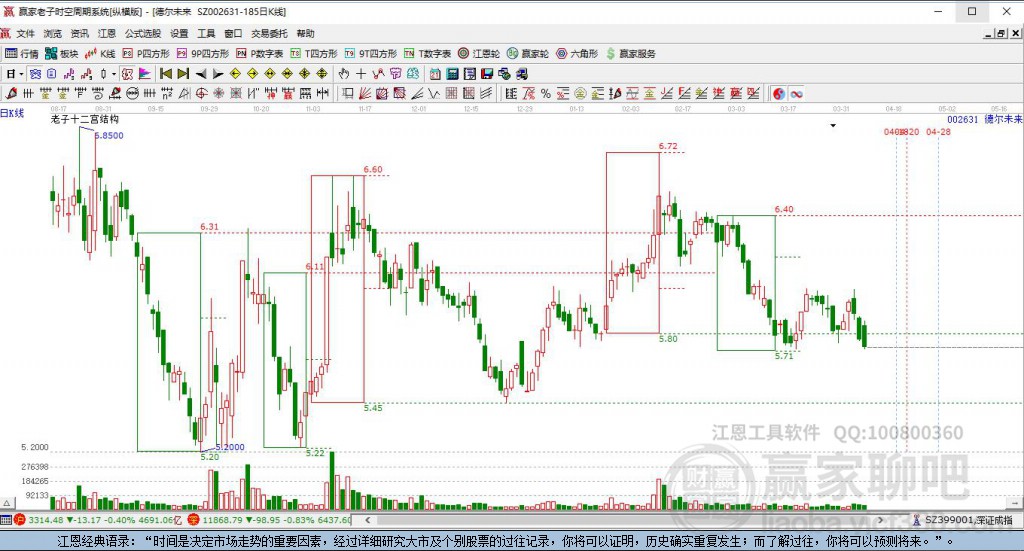The image size is (1024, 551).
Task: Open the 六角形 hexagon chart tool
Action: click(x=577, y=53)
